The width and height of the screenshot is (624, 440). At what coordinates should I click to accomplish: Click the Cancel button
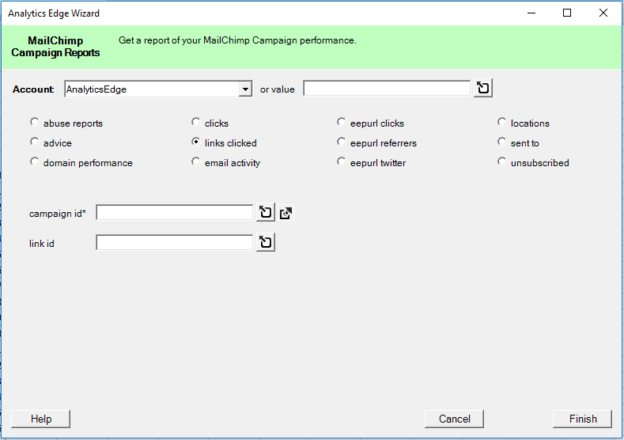click(454, 419)
